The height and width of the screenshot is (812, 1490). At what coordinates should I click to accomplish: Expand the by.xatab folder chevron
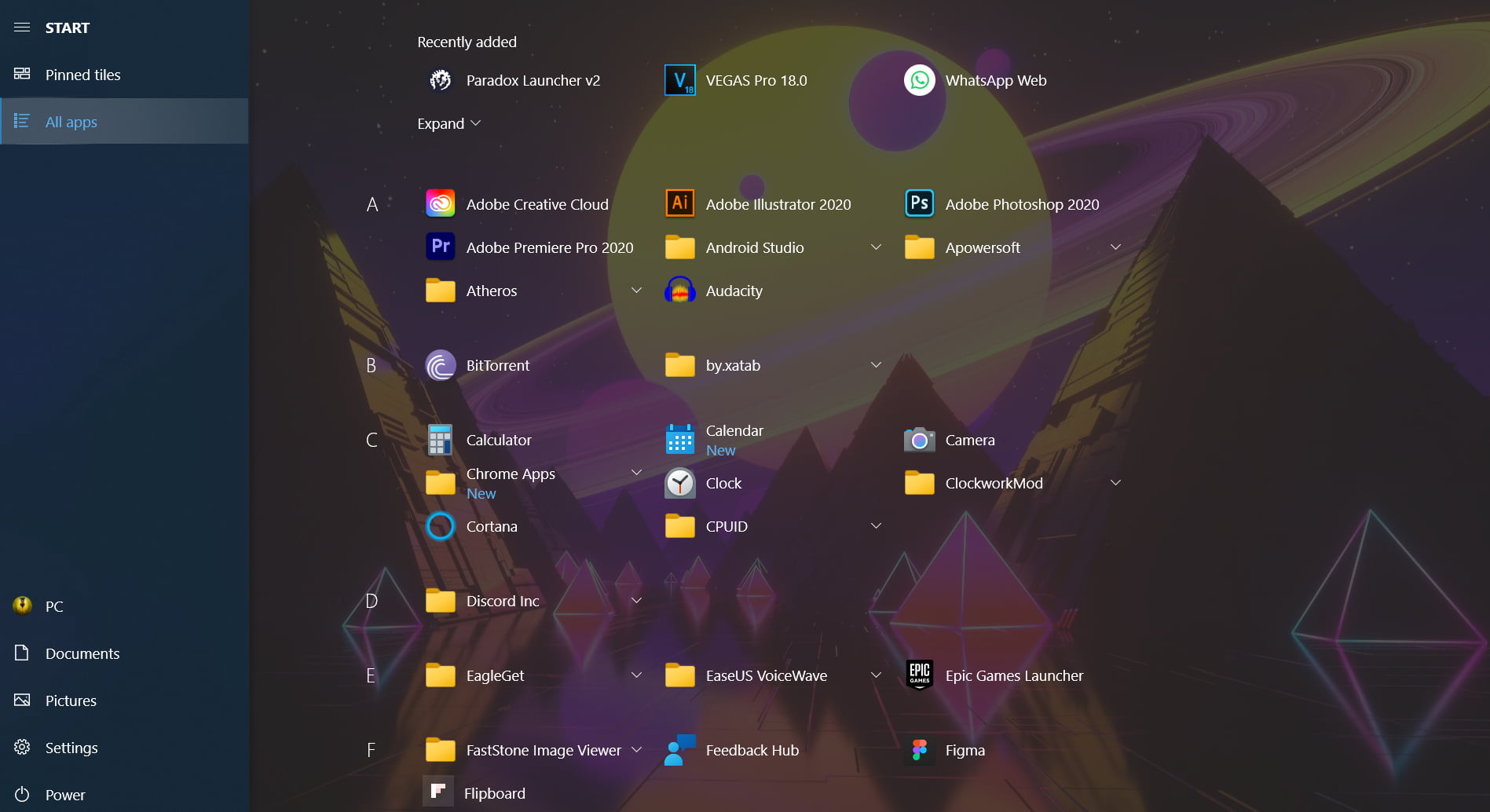pos(876,365)
